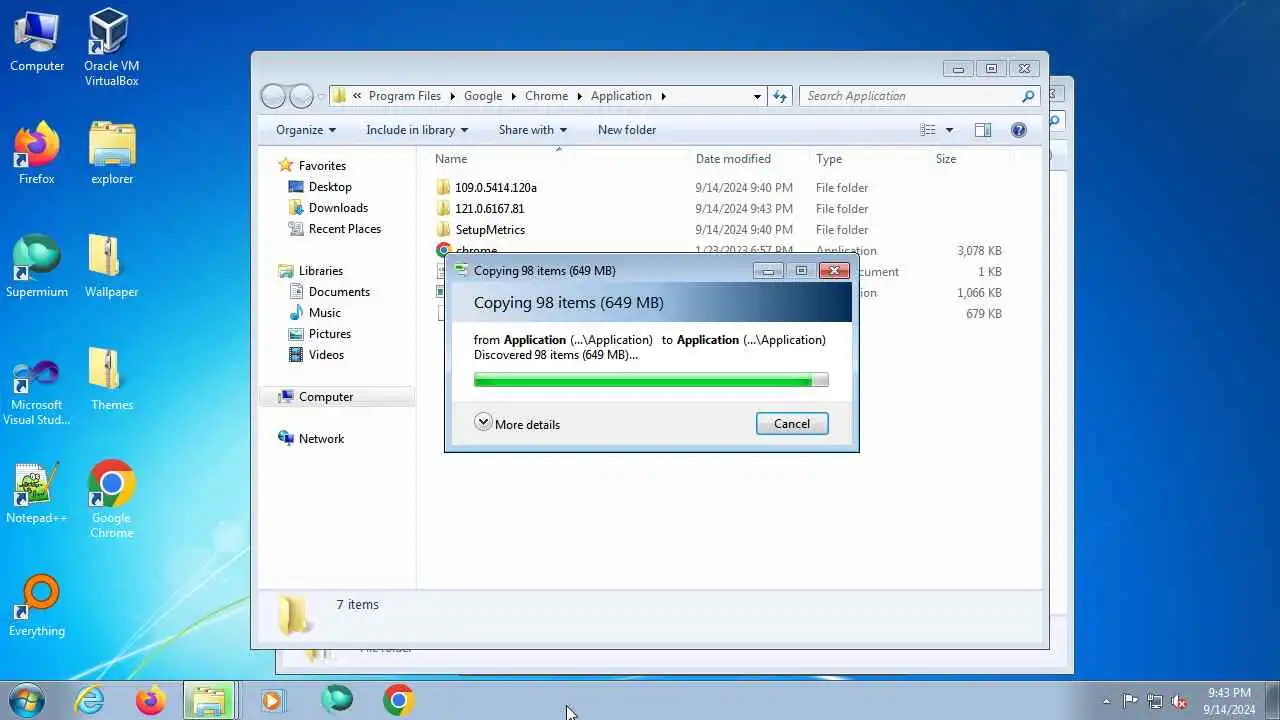Sort by the Type column header

pos(829,159)
